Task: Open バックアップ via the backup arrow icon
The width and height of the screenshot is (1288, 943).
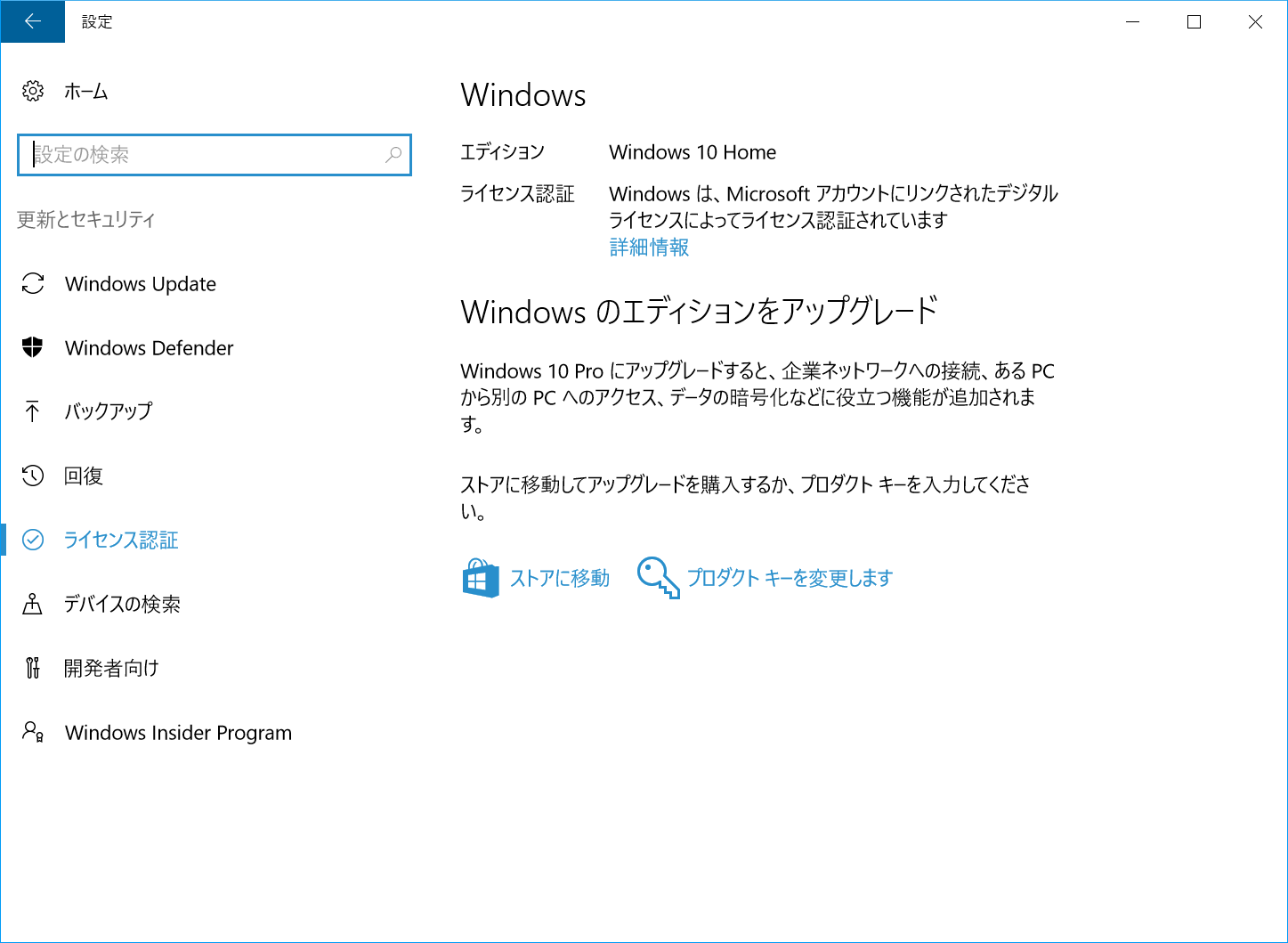Action: pyautogui.click(x=33, y=411)
